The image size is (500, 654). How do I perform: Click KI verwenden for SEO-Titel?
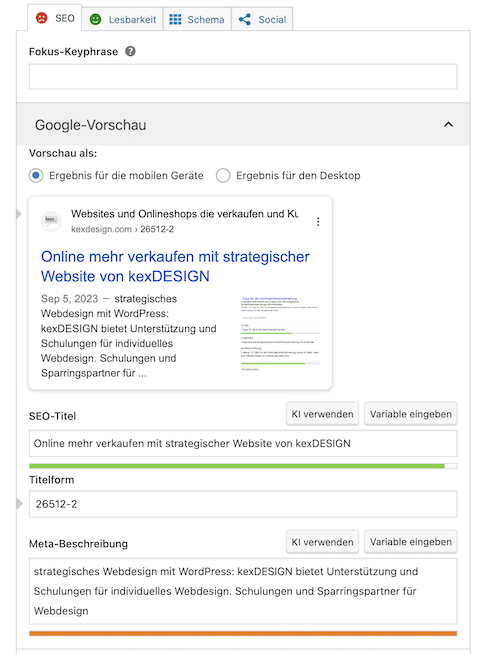[x=322, y=414]
